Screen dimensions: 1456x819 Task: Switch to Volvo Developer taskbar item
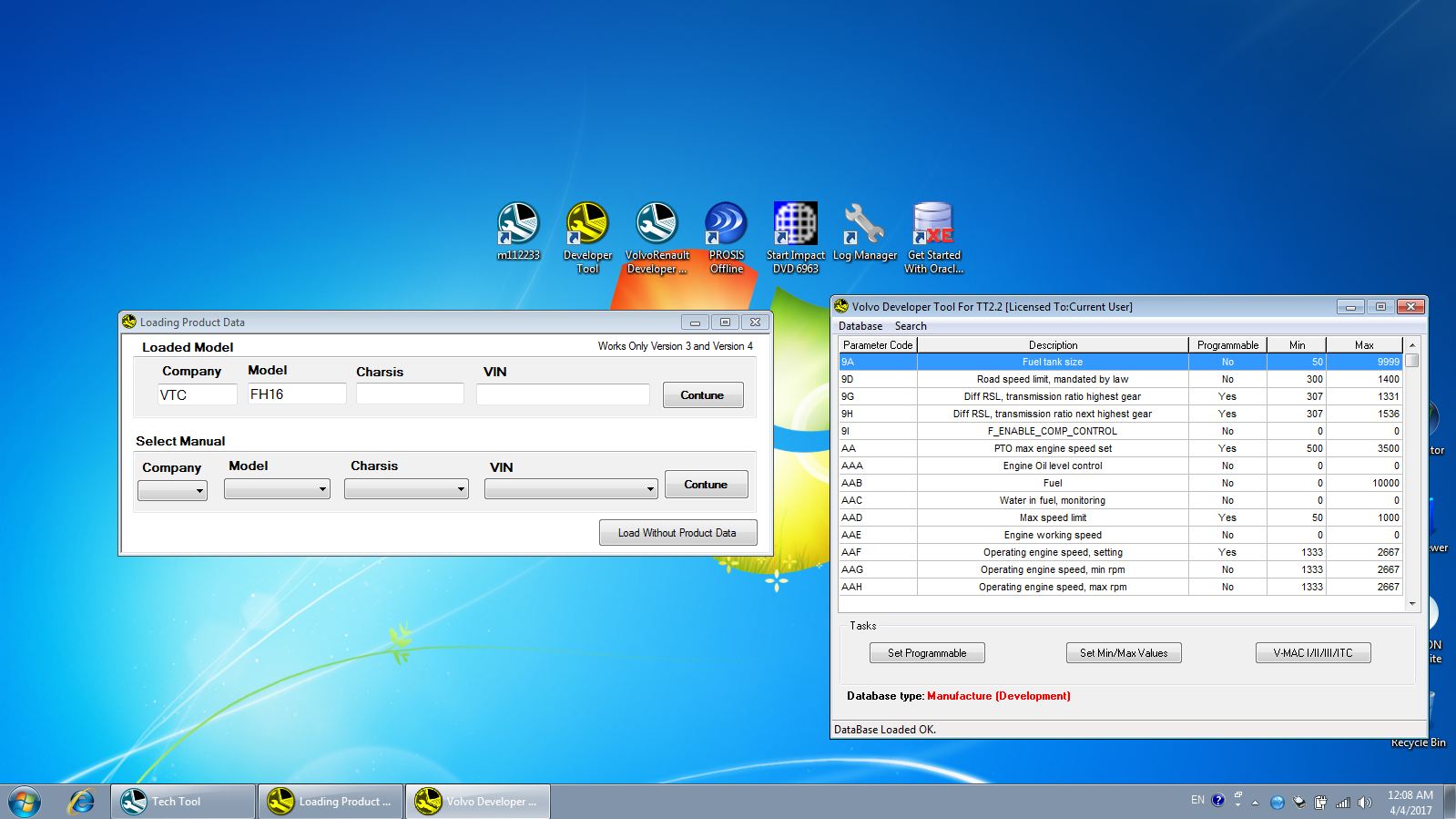(x=478, y=802)
